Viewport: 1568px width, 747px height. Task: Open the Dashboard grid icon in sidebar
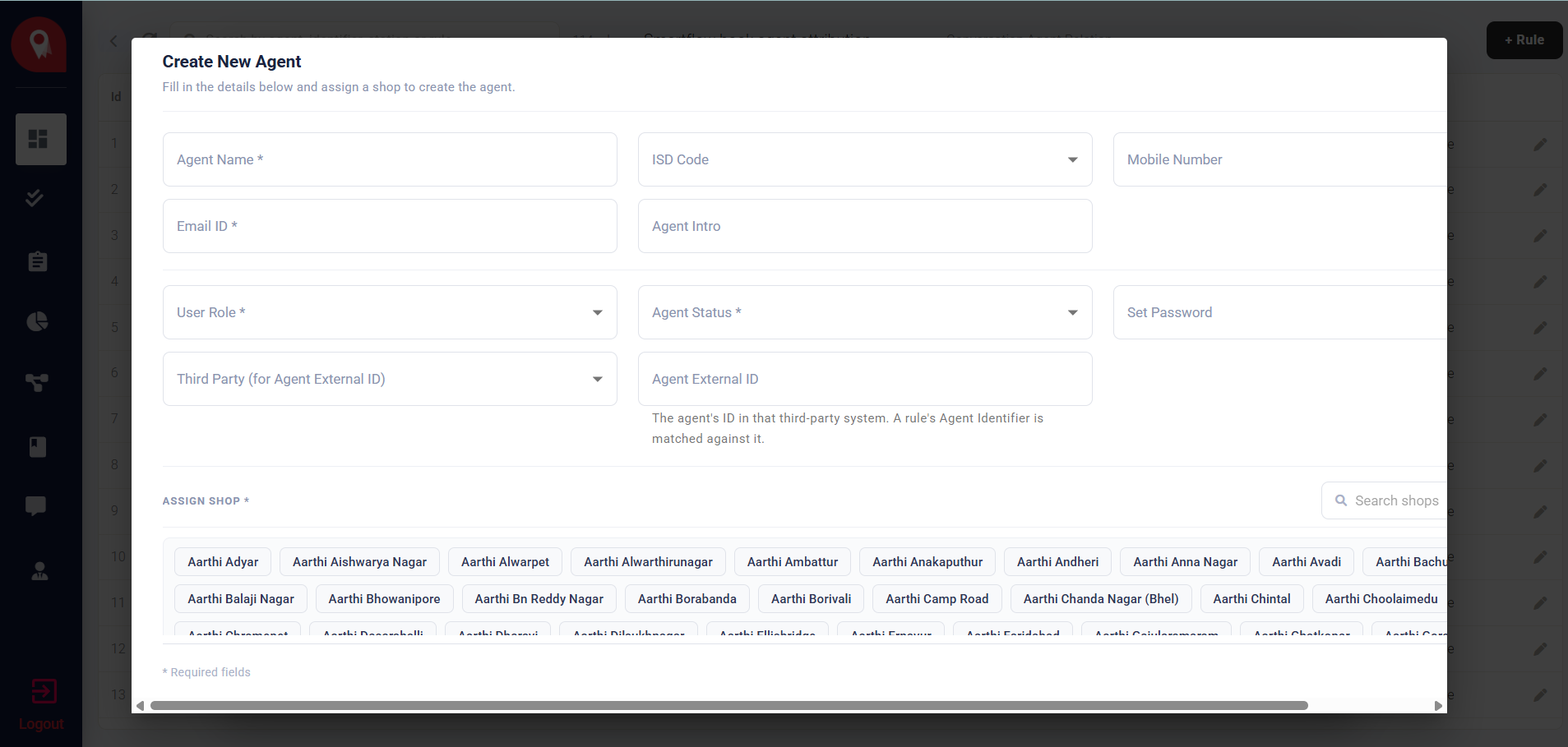pos(41,139)
